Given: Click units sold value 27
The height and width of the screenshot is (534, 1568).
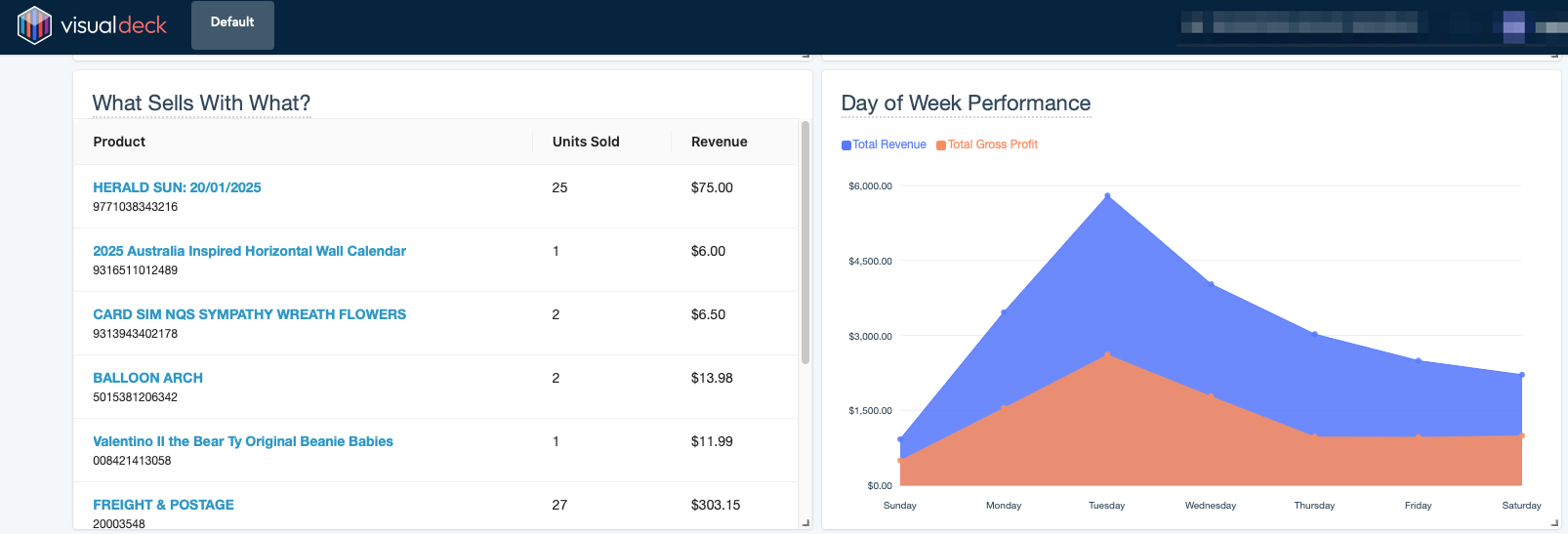Looking at the screenshot, I should [x=559, y=505].
